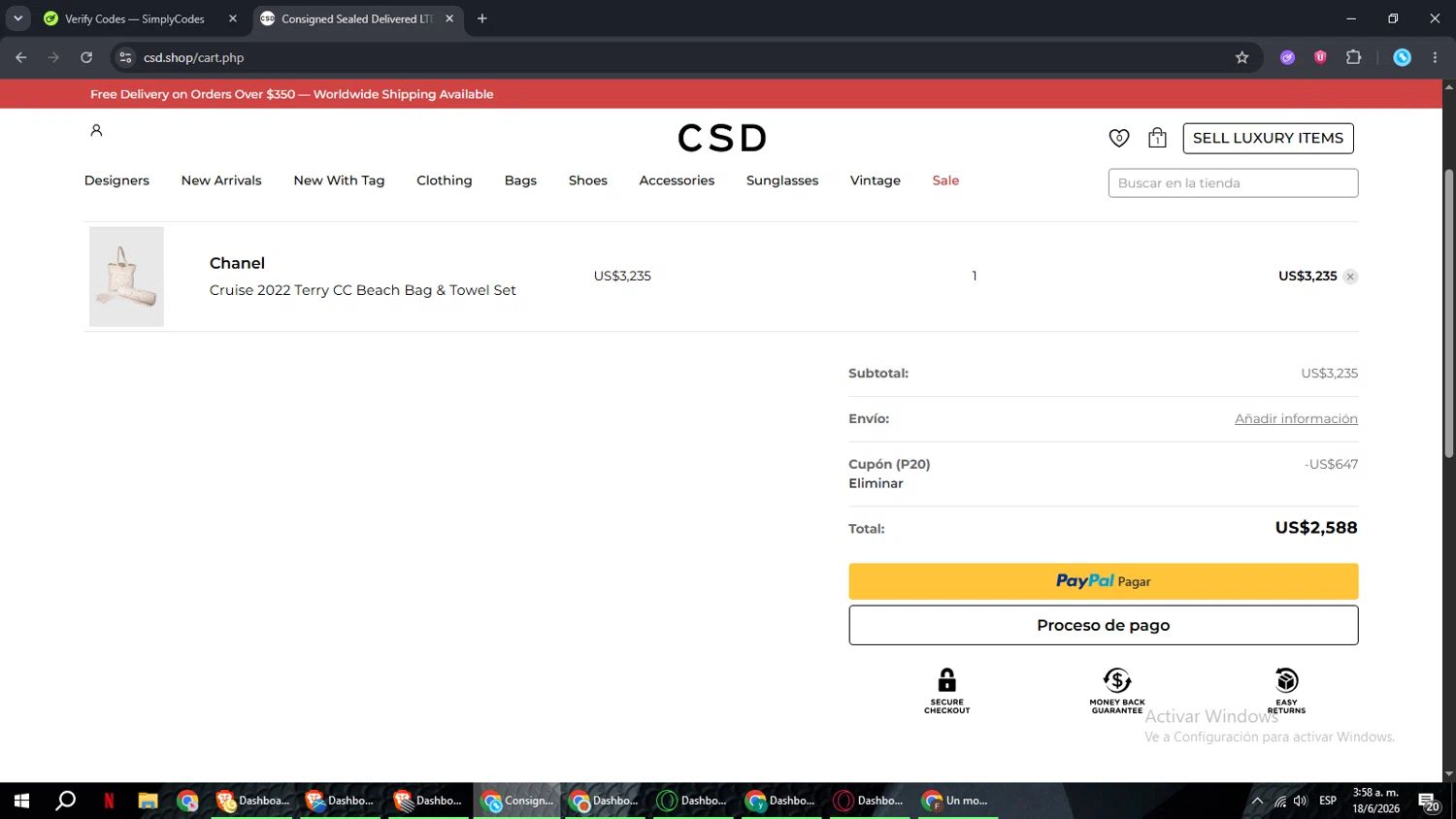This screenshot has width=1456, height=819.
Task: Open the Vintage menu
Action: pyautogui.click(x=876, y=180)
